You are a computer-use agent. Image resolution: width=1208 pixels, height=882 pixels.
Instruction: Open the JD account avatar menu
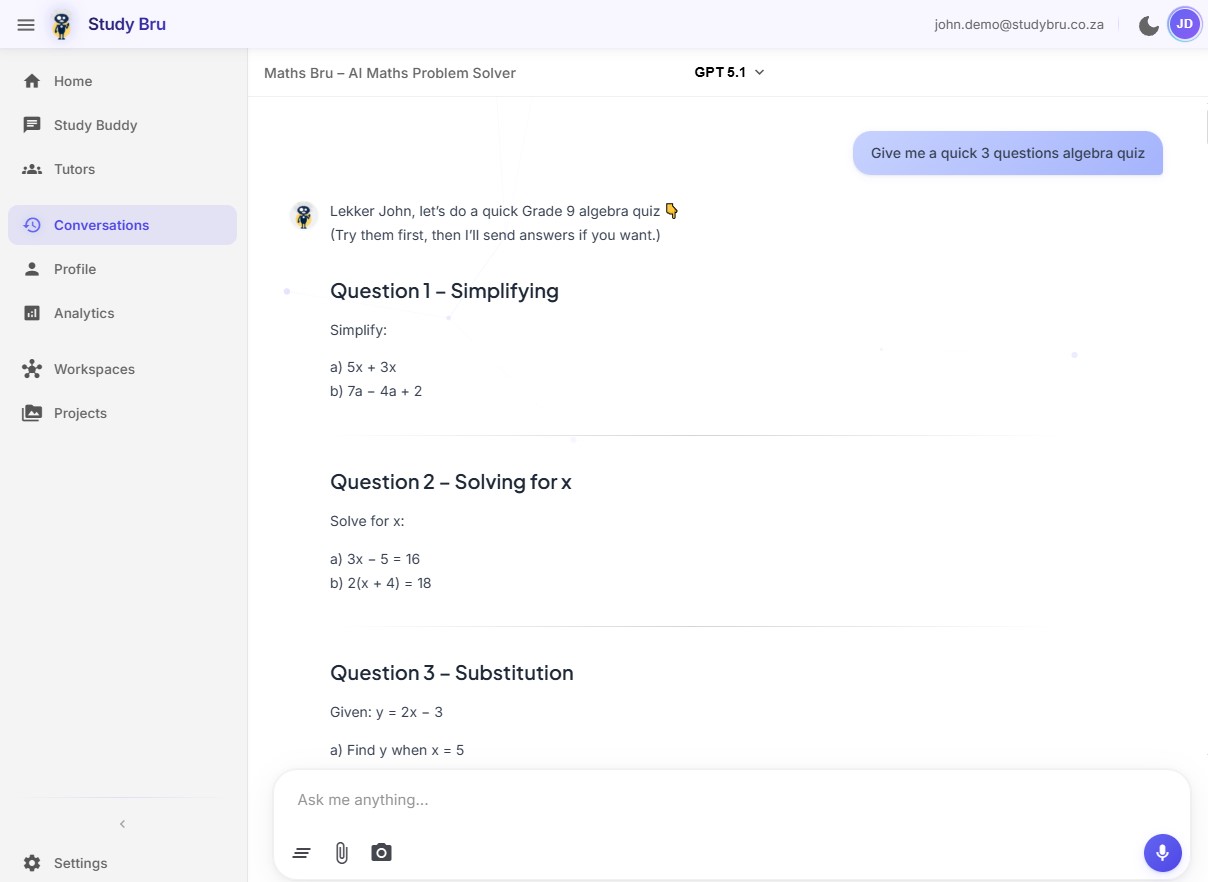[x=1184, y=23]
